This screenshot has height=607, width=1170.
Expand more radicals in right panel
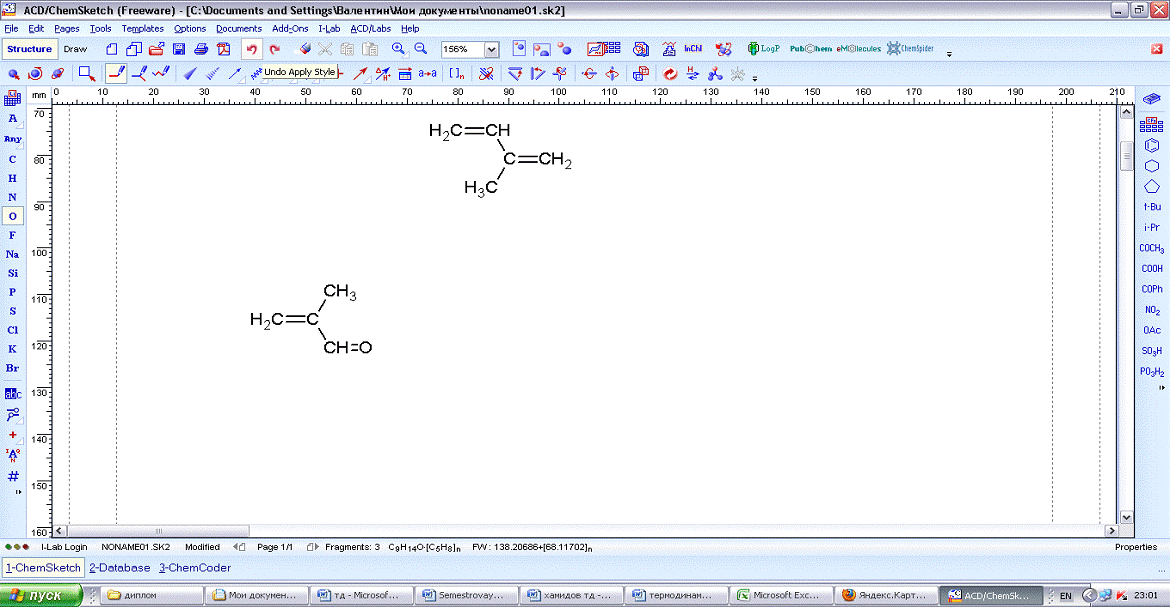(1161, 387)
